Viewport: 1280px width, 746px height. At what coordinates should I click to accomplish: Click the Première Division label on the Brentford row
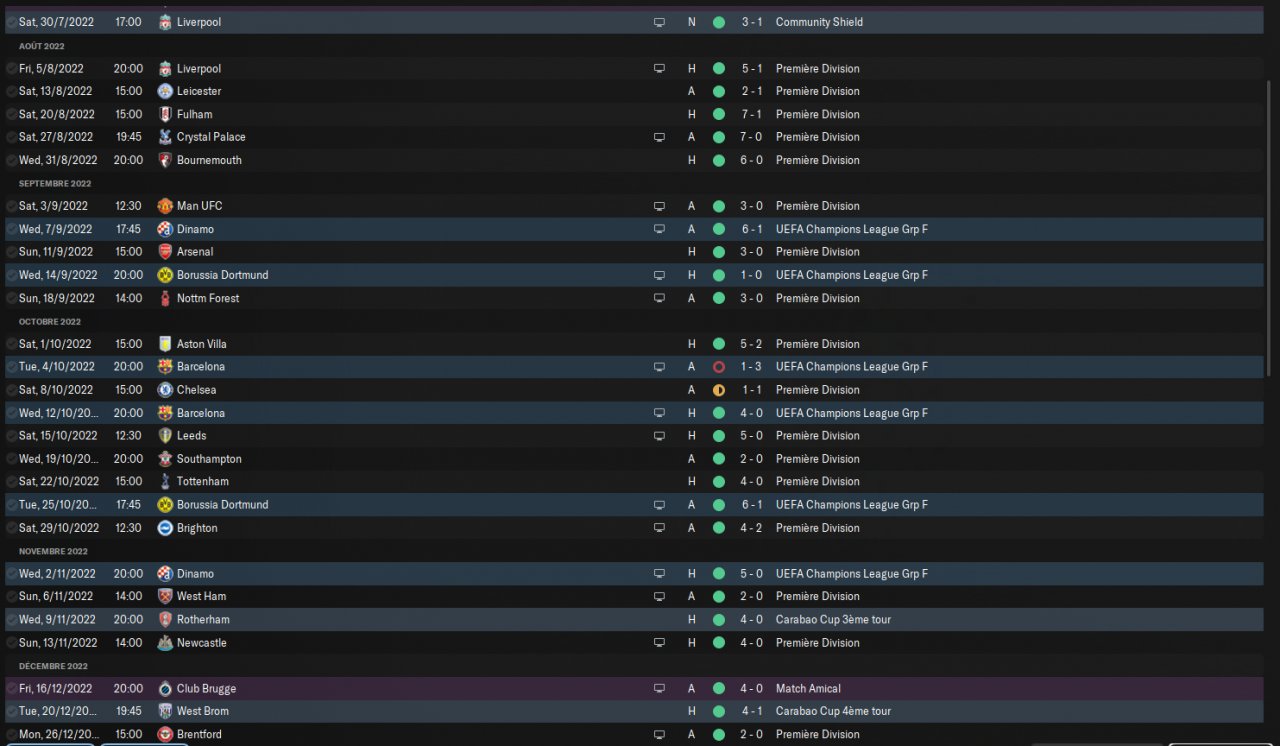pyautogui.click(x=818, y=734)
